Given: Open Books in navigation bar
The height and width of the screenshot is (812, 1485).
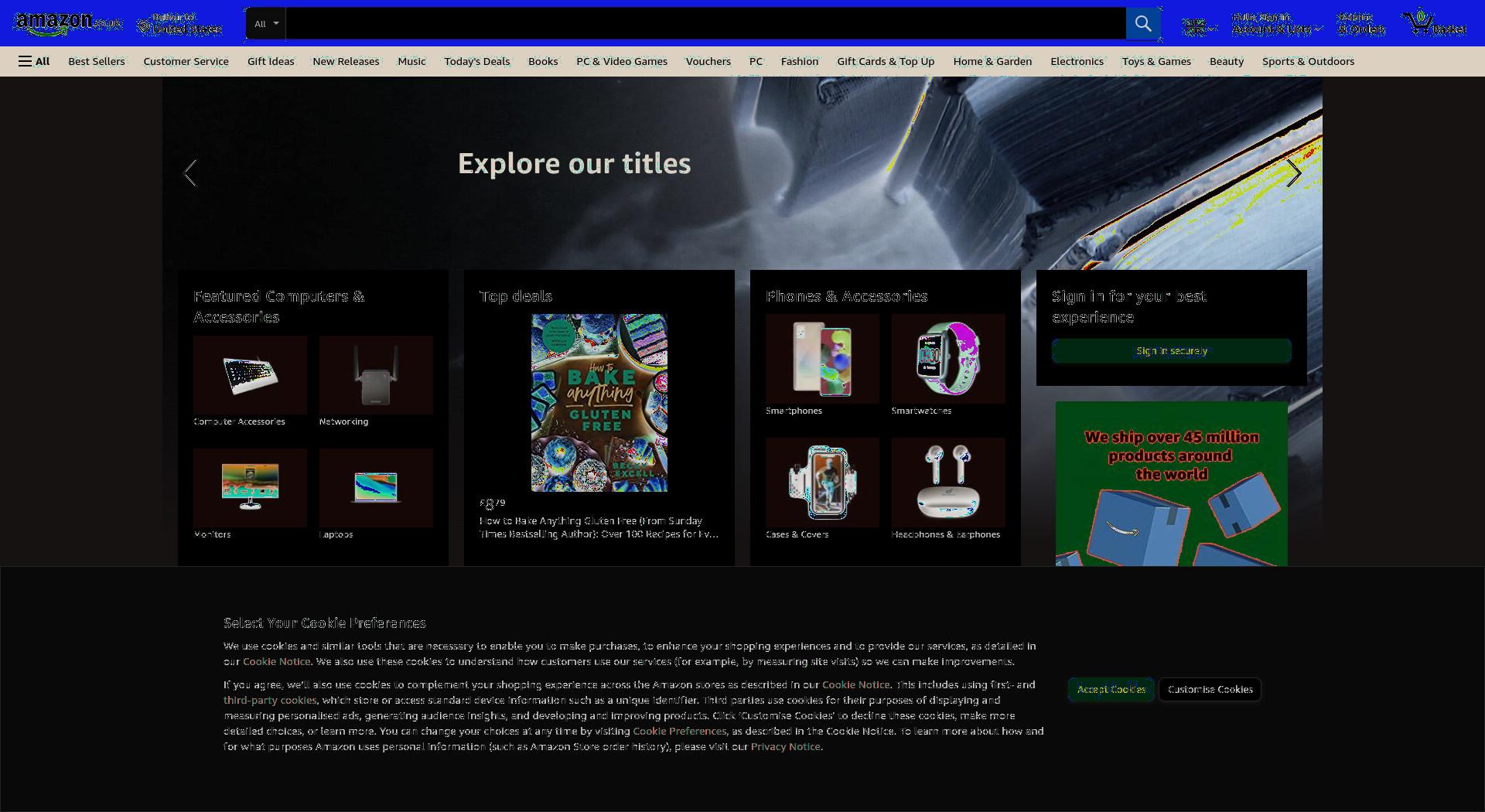Looking at the screenshot, I should (x=543, y=61).
